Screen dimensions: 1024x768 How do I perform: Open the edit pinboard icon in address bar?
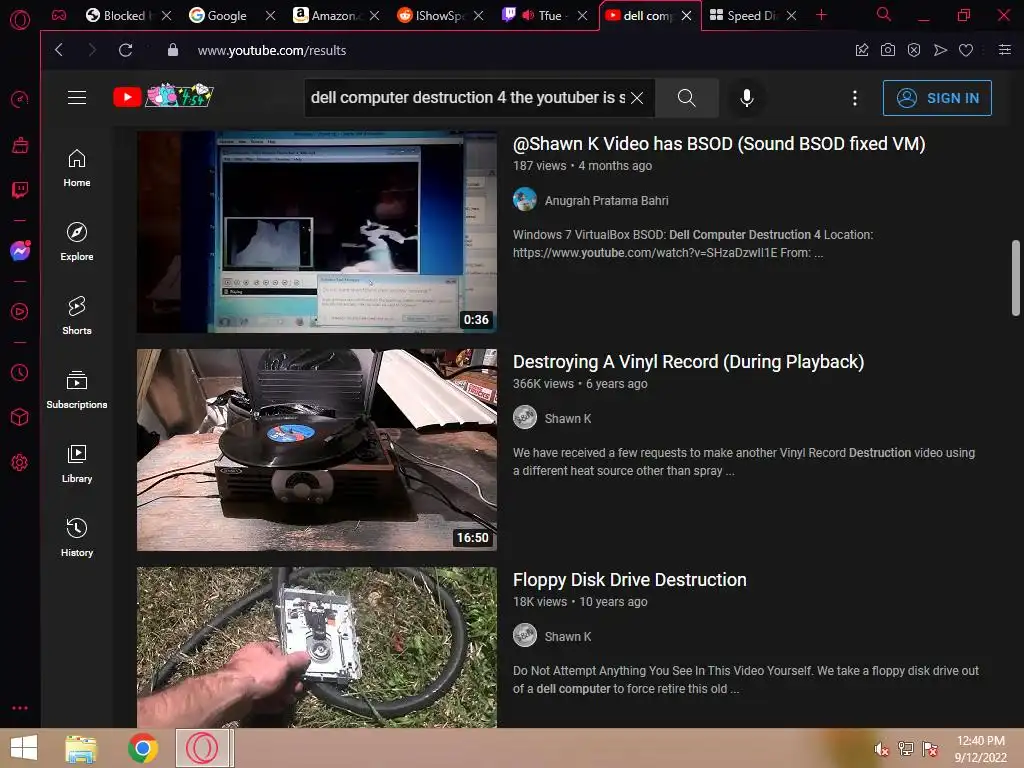pyautogui.click(x=862, y=50)
